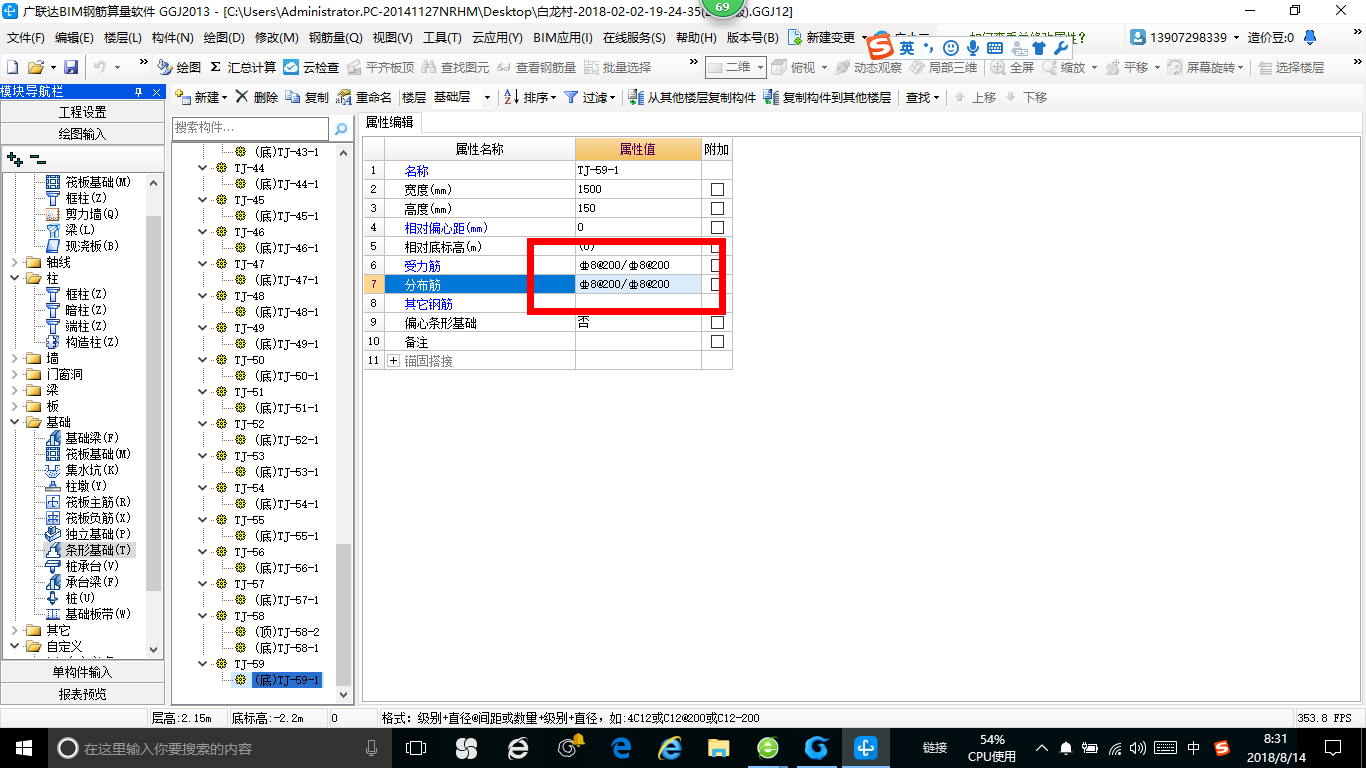Click component list vertical scrollbar

344,615
